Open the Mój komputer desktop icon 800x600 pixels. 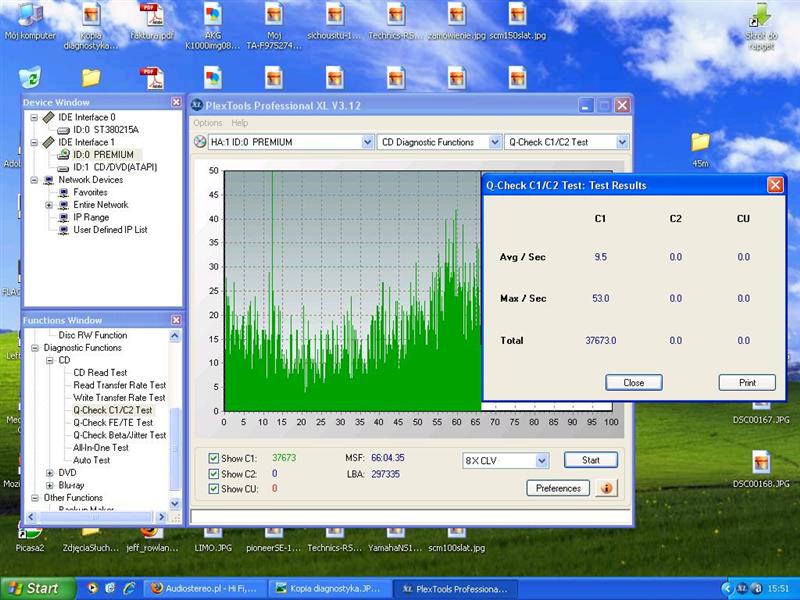click(x=30, y=21)
